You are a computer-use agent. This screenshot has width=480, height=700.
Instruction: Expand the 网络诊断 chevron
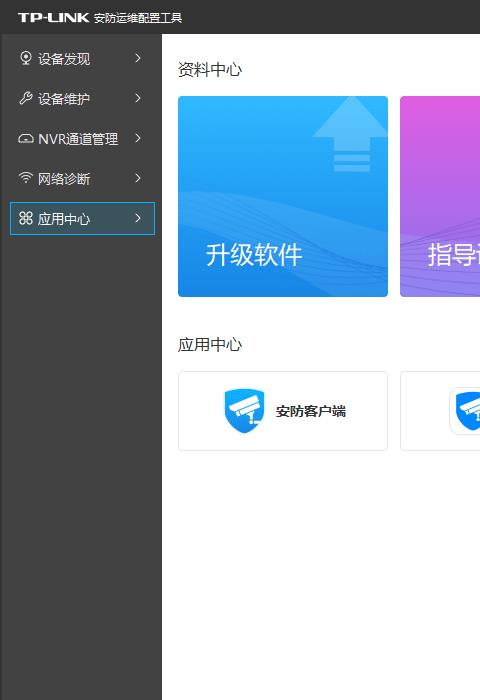[x=138, y=178]
